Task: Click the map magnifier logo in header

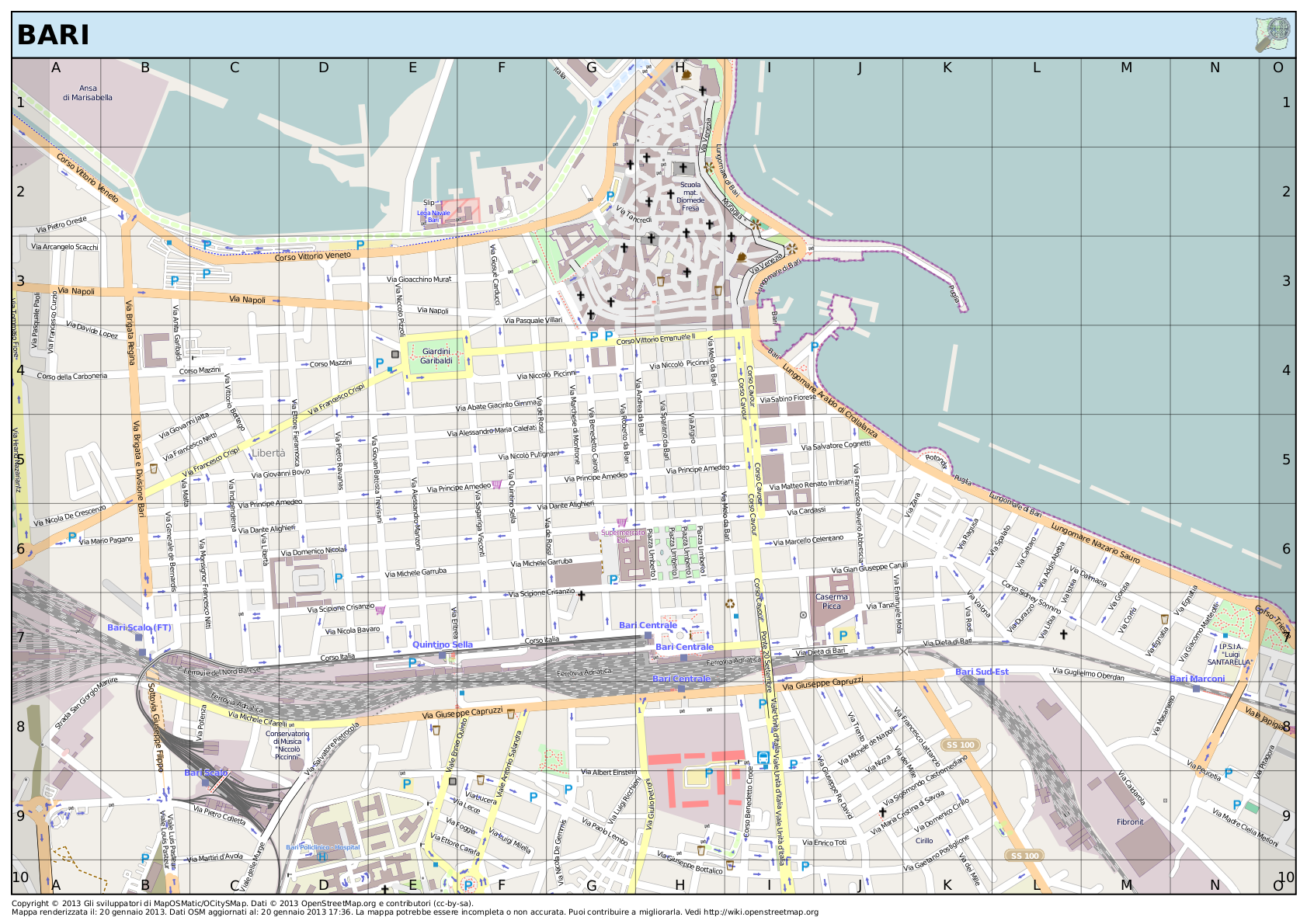Action: [x=1272, y=34]
